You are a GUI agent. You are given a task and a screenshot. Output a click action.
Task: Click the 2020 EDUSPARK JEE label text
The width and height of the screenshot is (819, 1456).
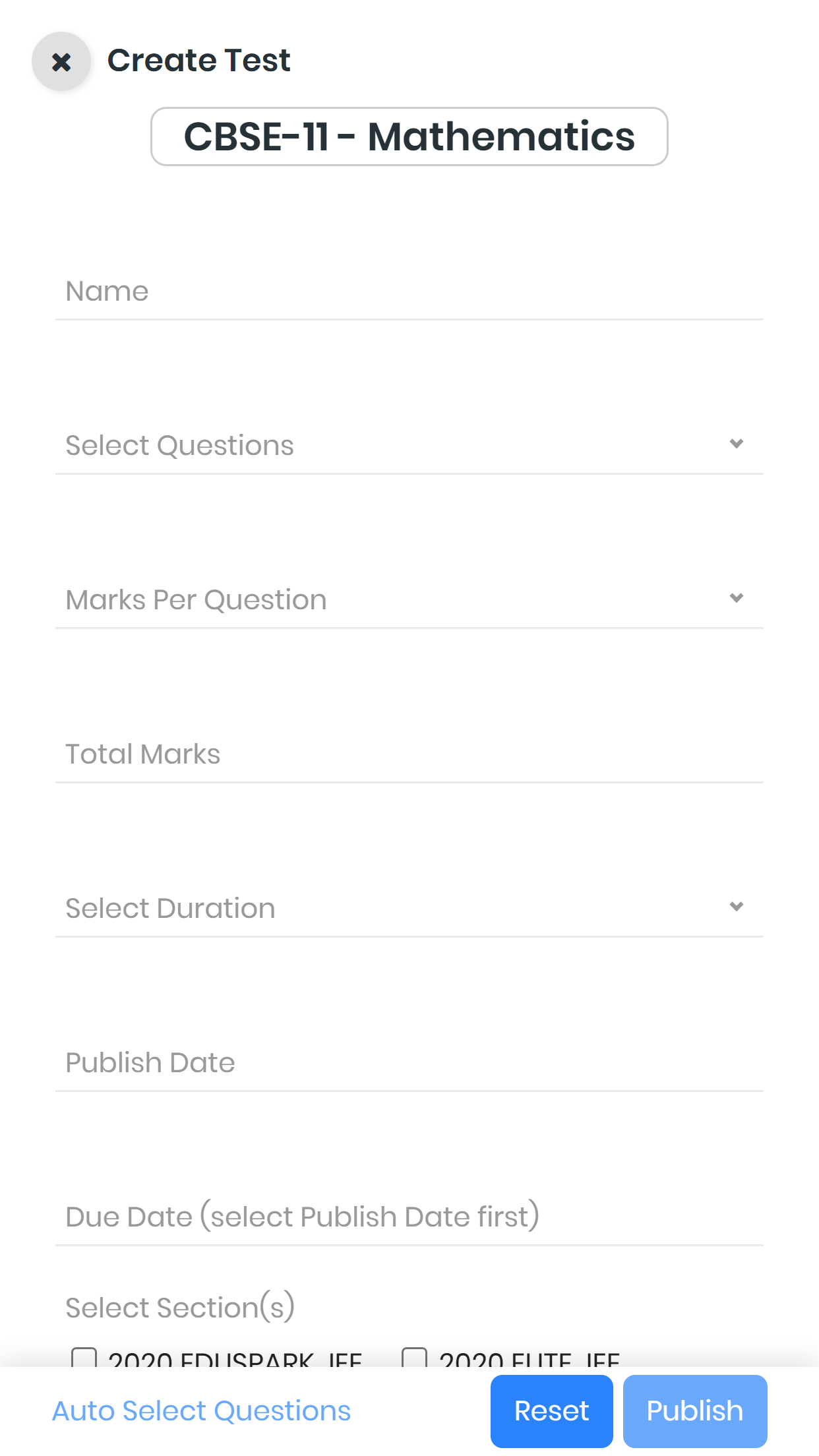235,1360
